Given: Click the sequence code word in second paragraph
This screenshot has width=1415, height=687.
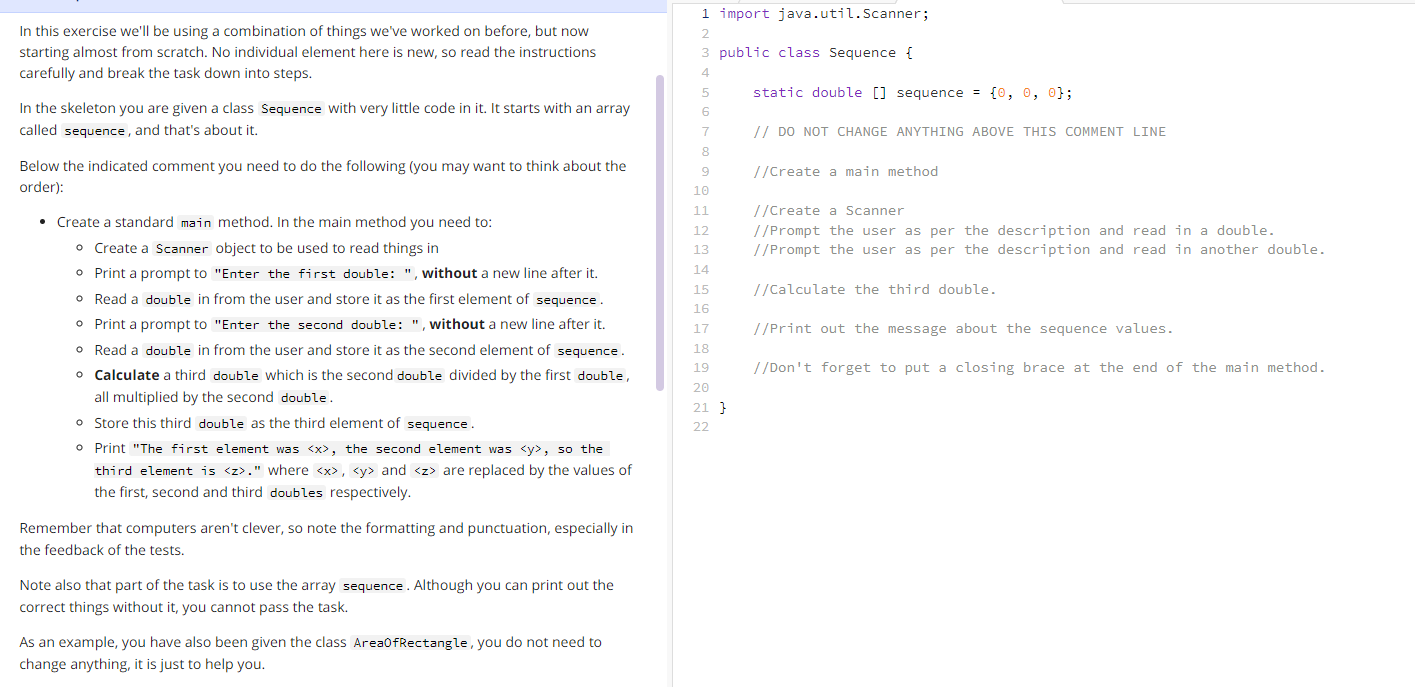Looking at the screenshot, I should click(94, 130).
